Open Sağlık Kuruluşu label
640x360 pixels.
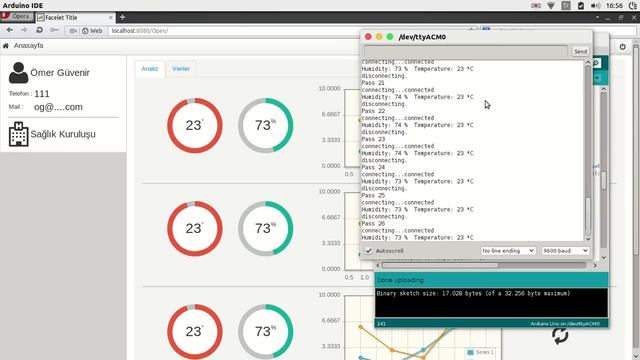pyautogui.click(x=63, y=134)
